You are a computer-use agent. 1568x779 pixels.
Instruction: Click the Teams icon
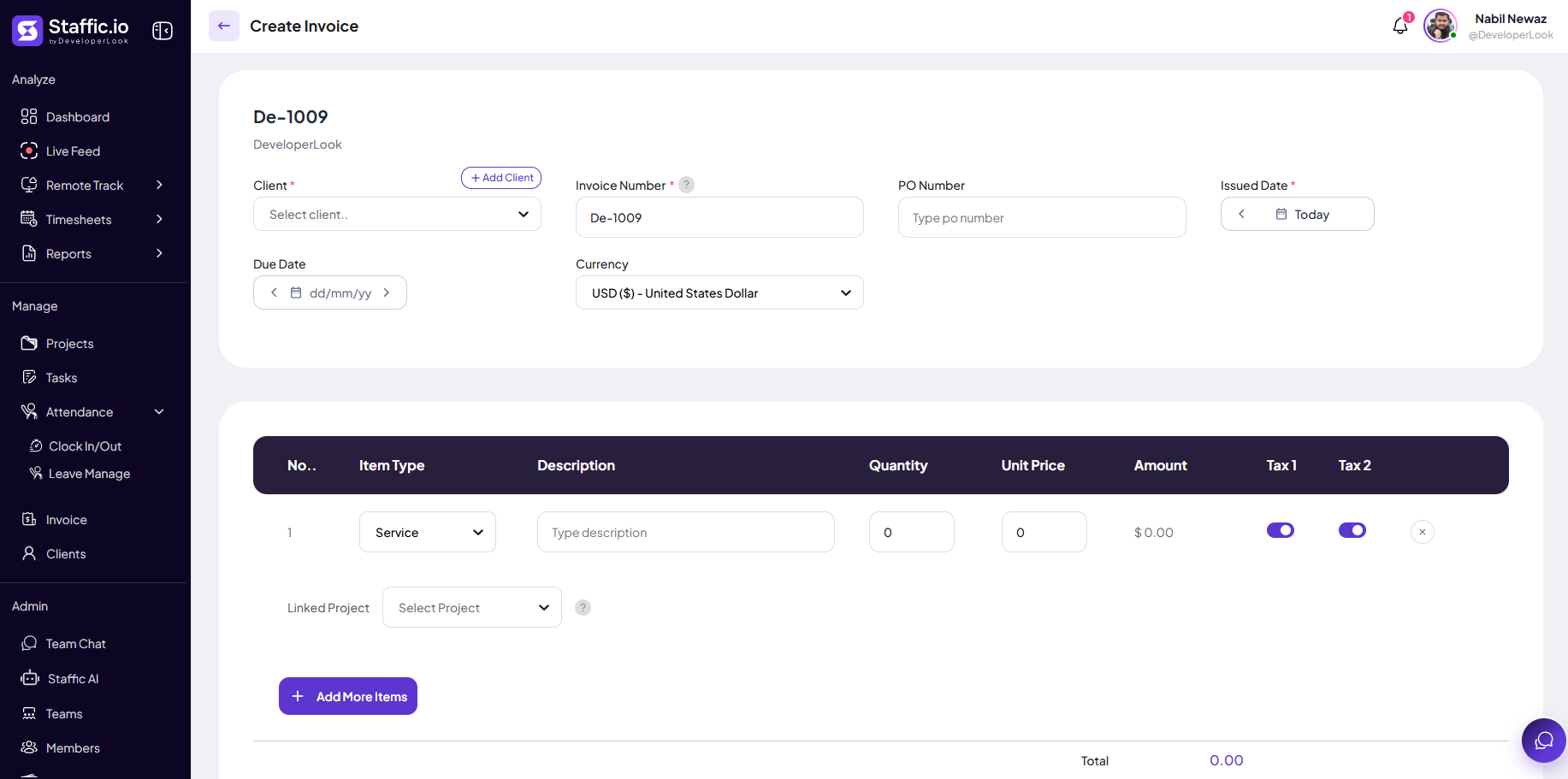[x=29, y=713]
